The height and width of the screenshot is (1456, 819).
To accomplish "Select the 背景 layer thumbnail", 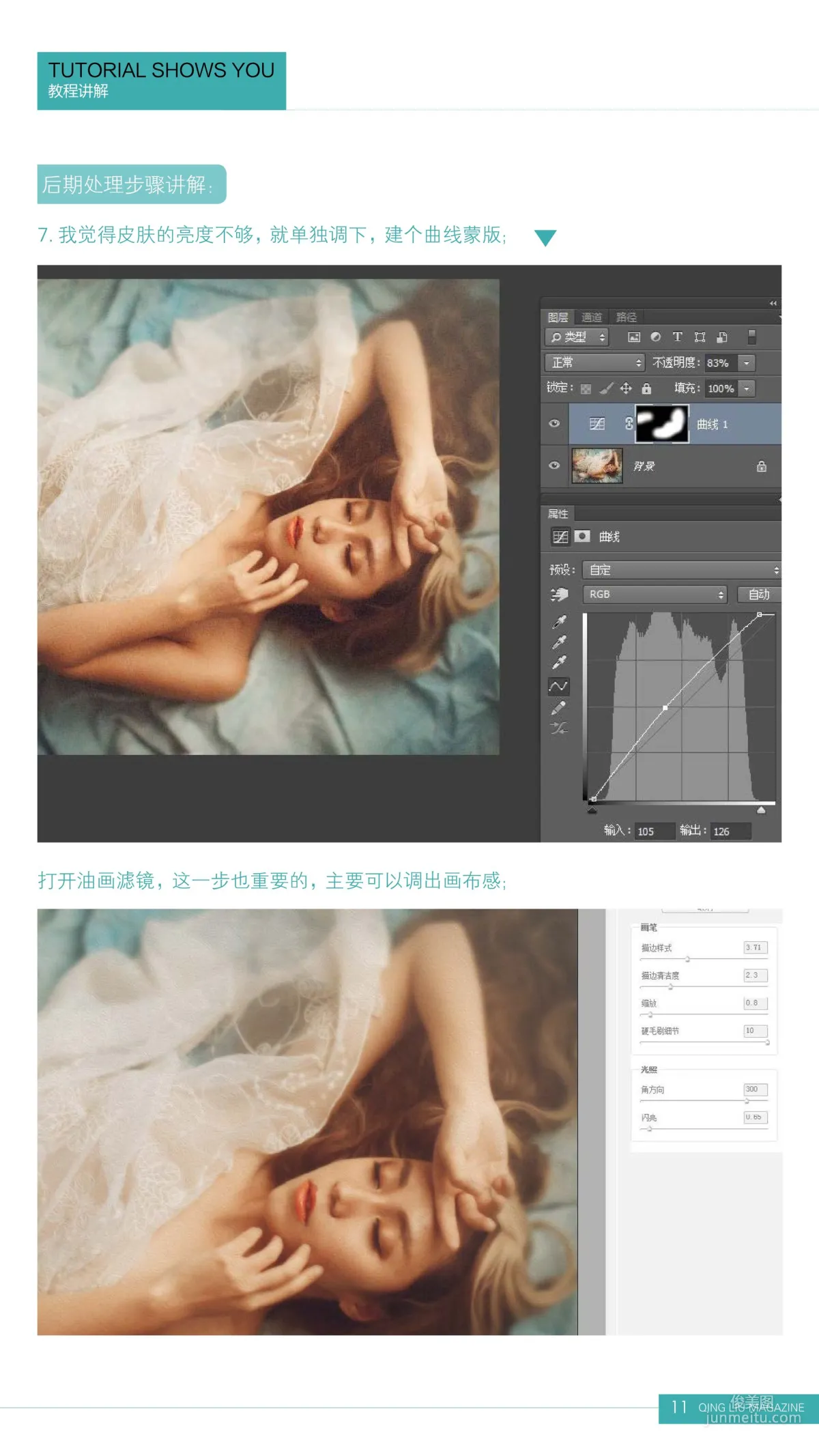I will [597, 466].
